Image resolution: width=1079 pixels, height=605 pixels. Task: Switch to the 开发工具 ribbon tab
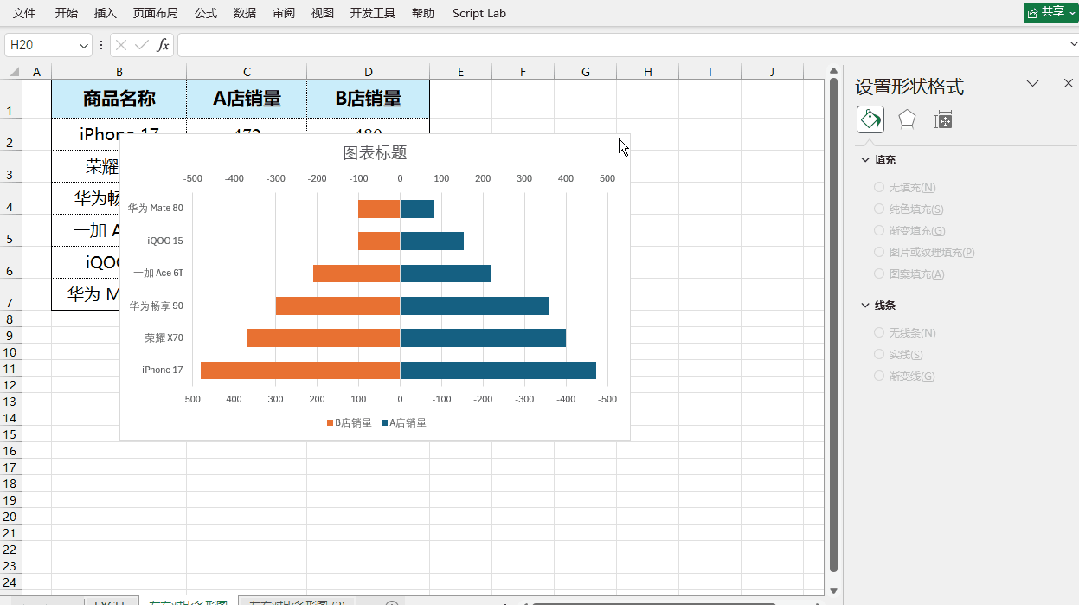click(x=372, y=13)
